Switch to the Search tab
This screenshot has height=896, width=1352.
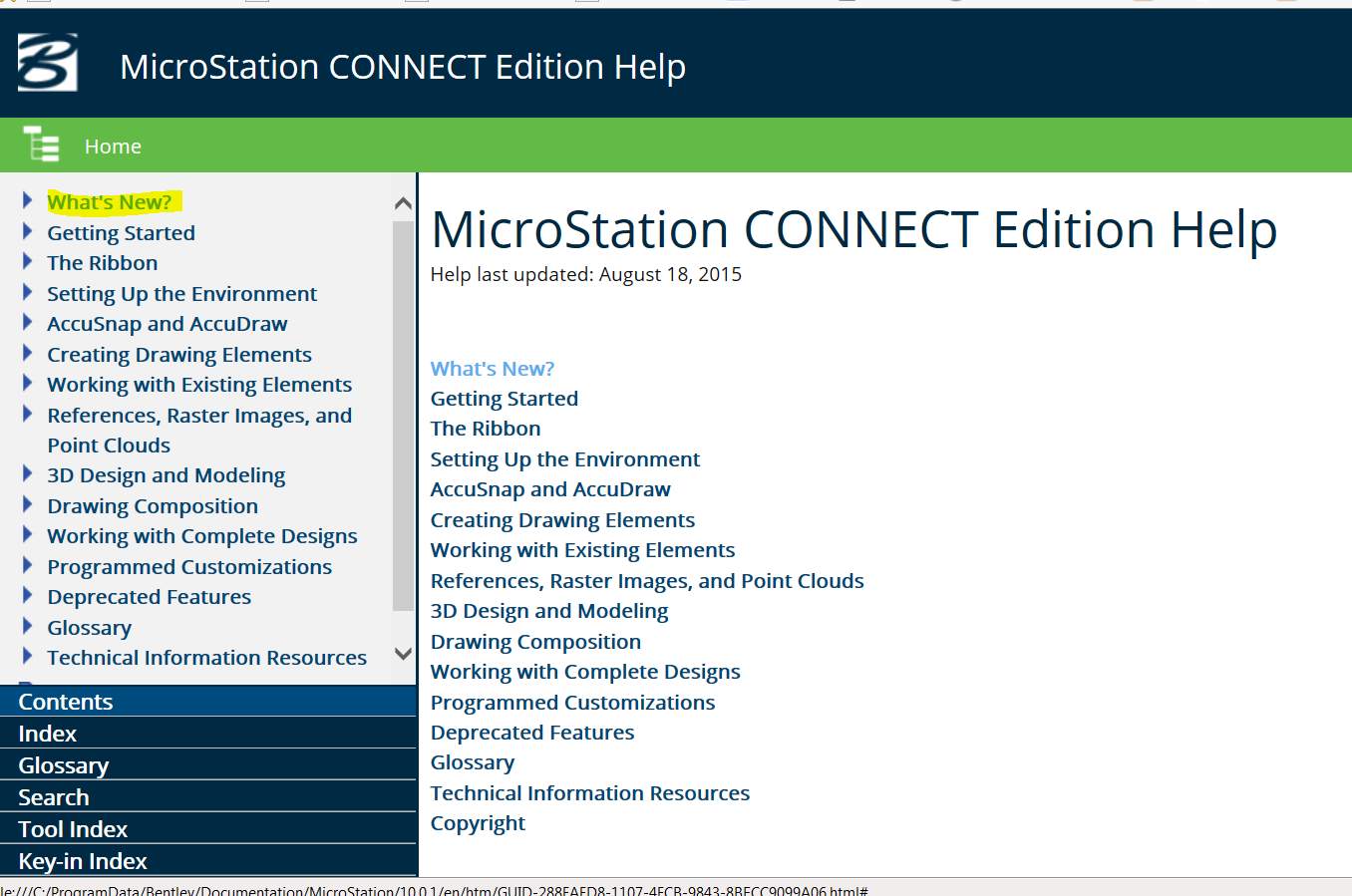click(x=207, y=796)
